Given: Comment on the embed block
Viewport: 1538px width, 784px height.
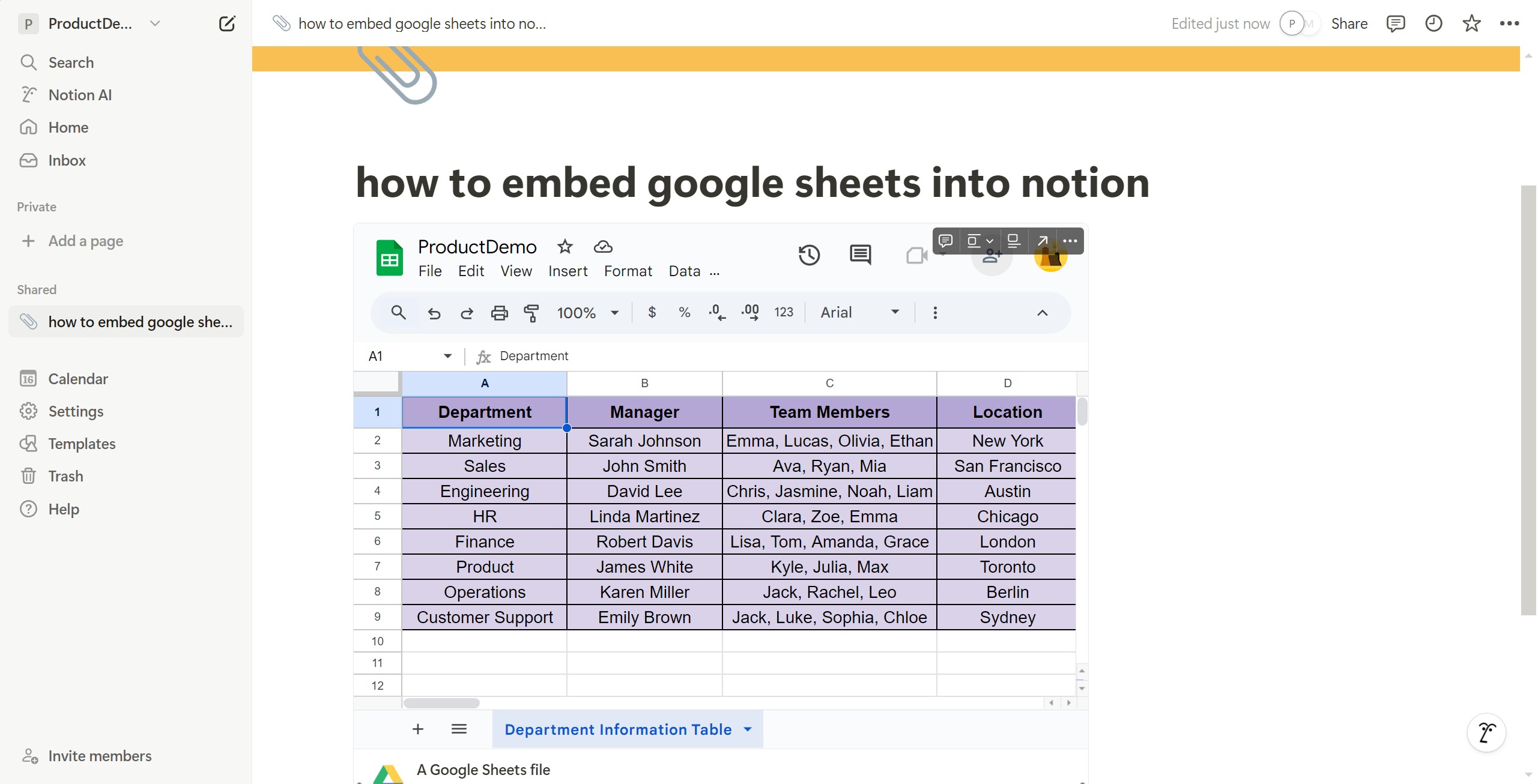Looking at the screenshot, I should (x=946, y=241).
